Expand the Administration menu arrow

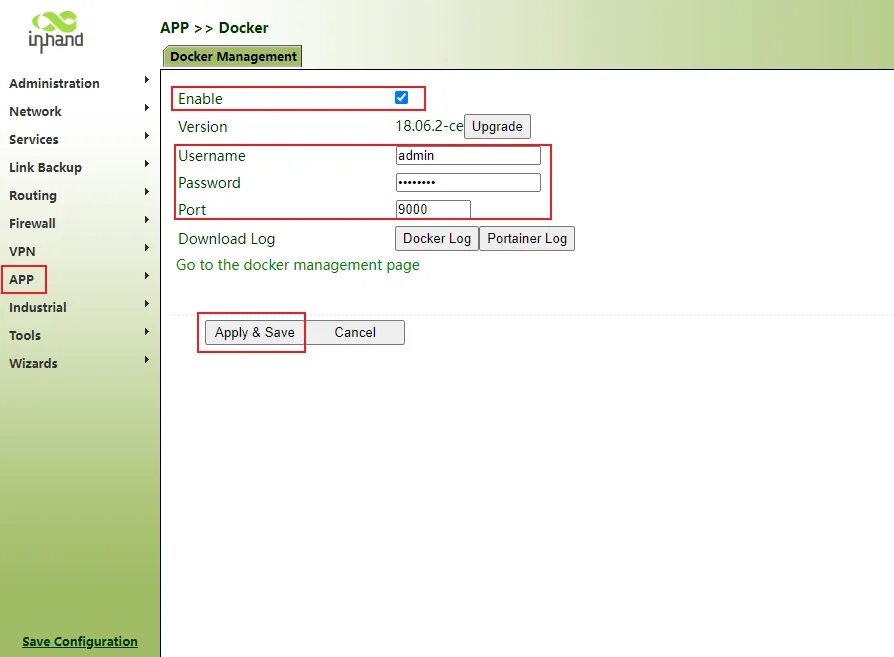[x=147, y=80]
